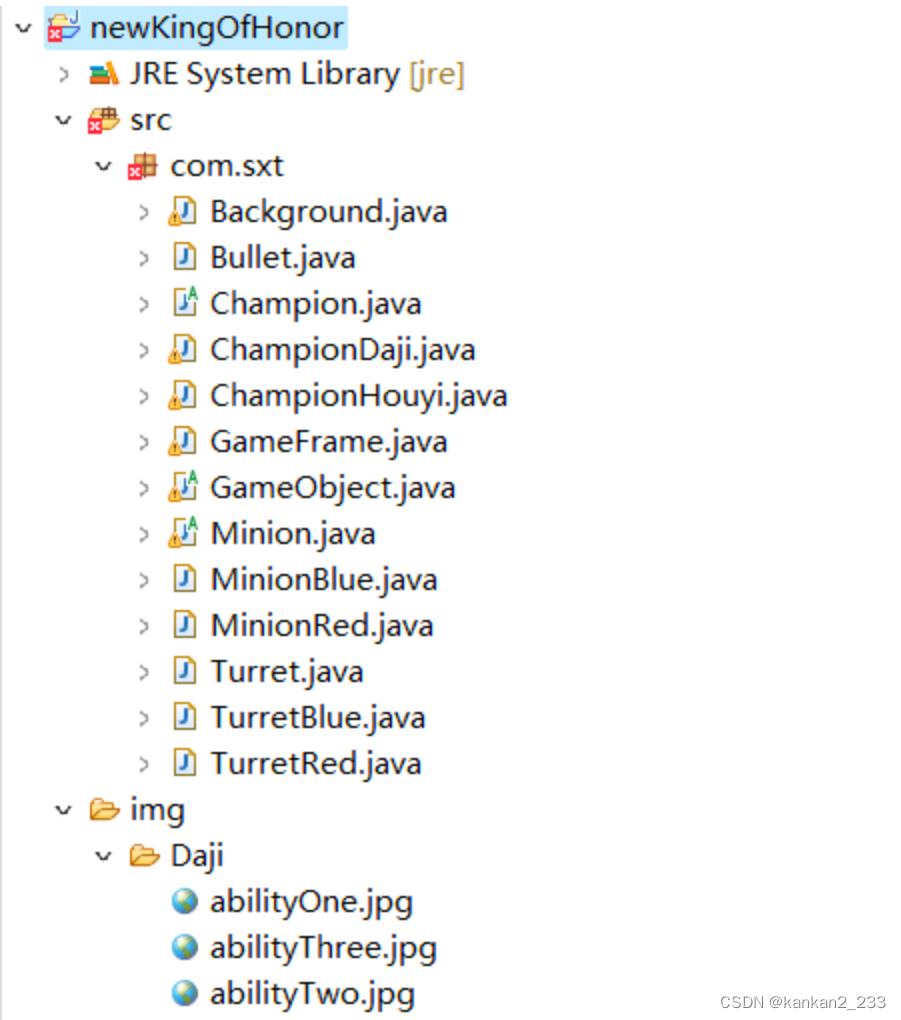The height and width of the screenshot is (1020, 901).
Task: Click the img folder icon
Action: tap(105, 811)
